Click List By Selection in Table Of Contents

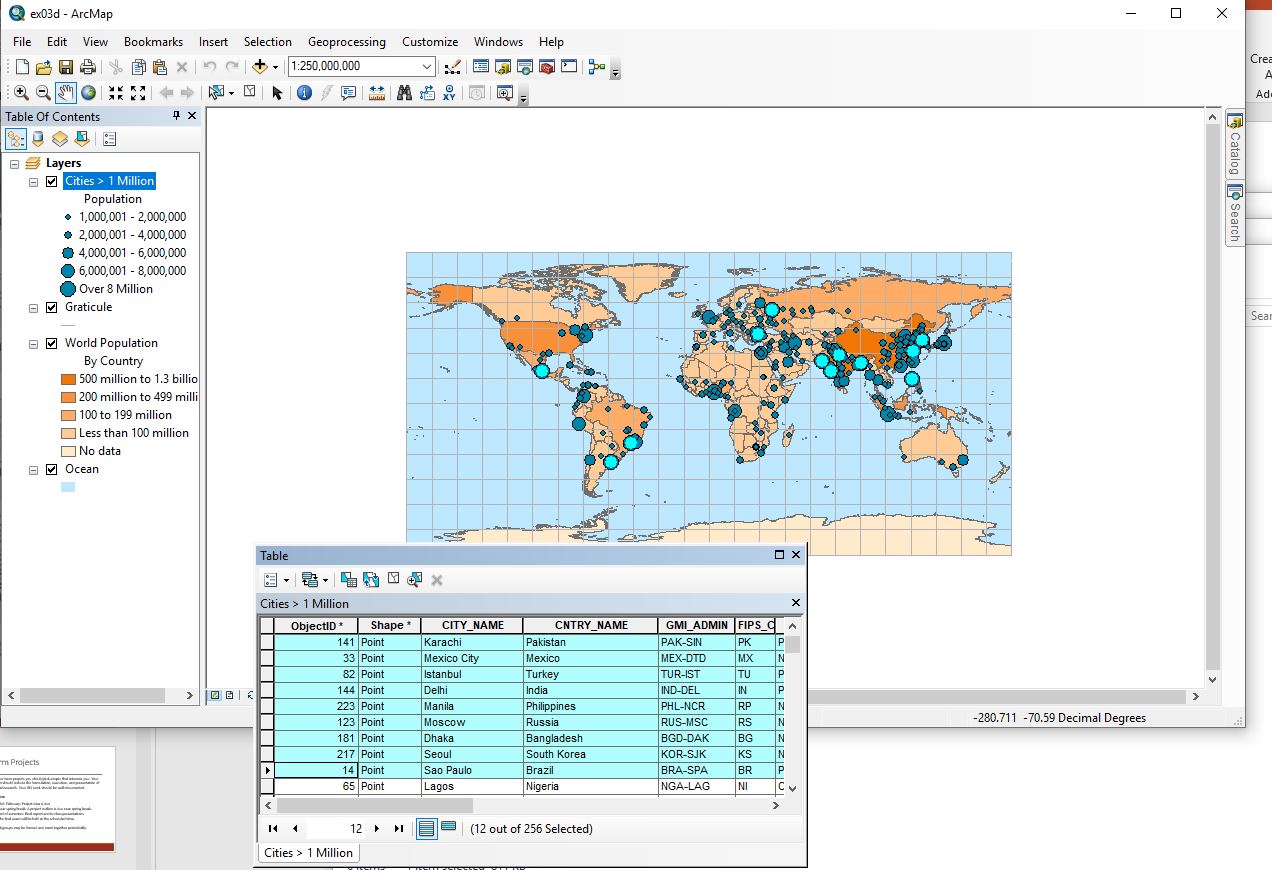pyautogui.click(x=82, y=139)
